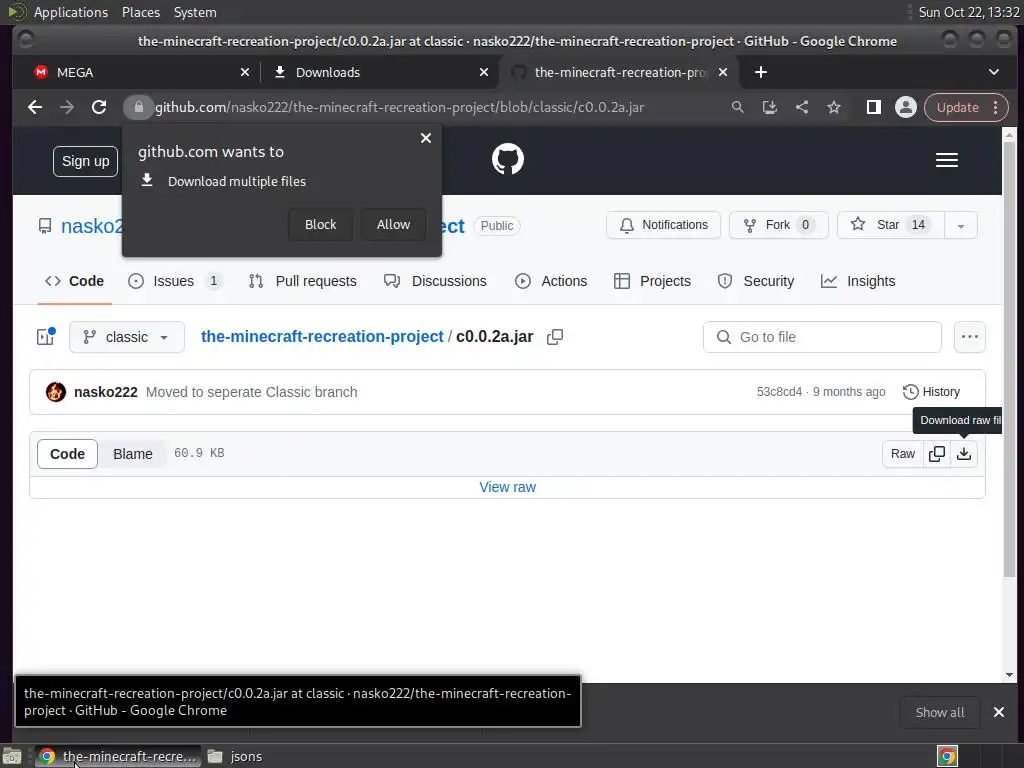The height and width of the screenshot is (768, 1024).
Task: Open the System menu
Action: (x=195, y=12)
